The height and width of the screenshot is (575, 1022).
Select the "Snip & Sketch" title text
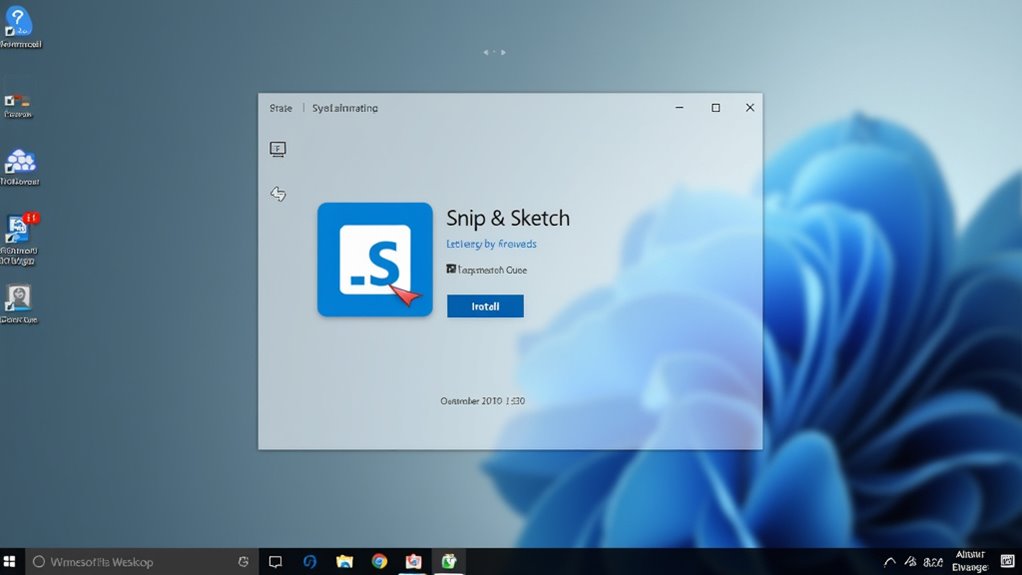(x=508, y=218)
